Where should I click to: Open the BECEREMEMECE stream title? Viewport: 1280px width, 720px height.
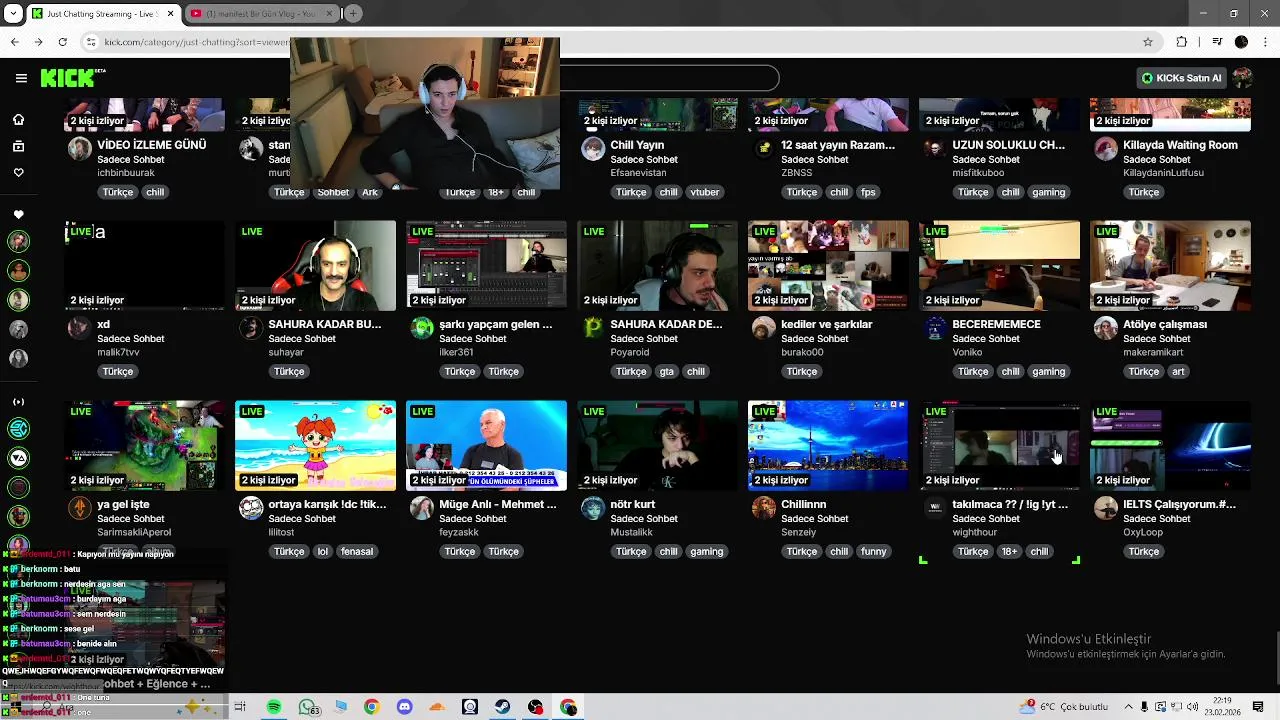pos(996,324)
